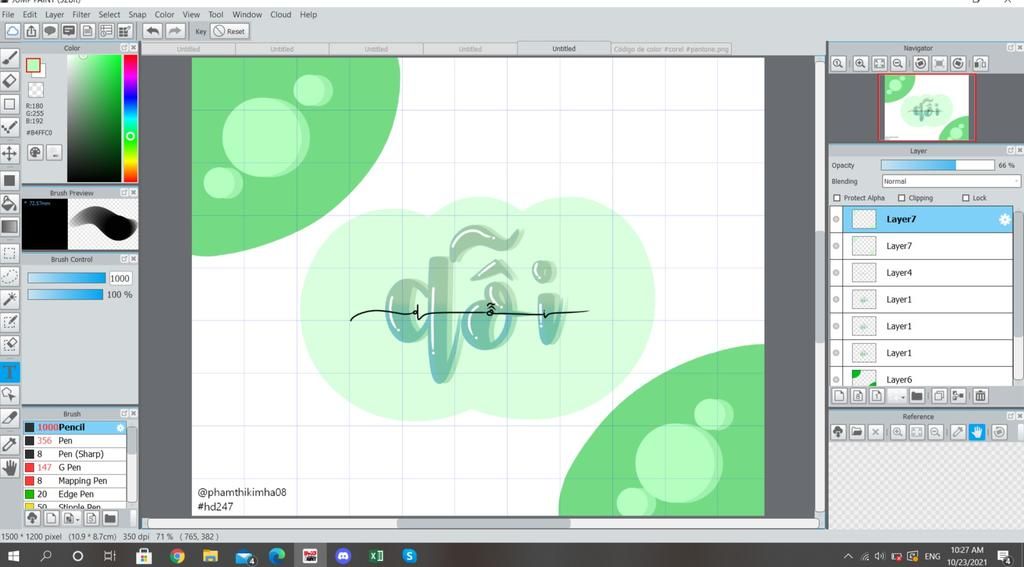Open add-brush dropdown in Brush panel
Image resolution: width=1024 pixels, height=567 pixels.
(x=71, y=518)
